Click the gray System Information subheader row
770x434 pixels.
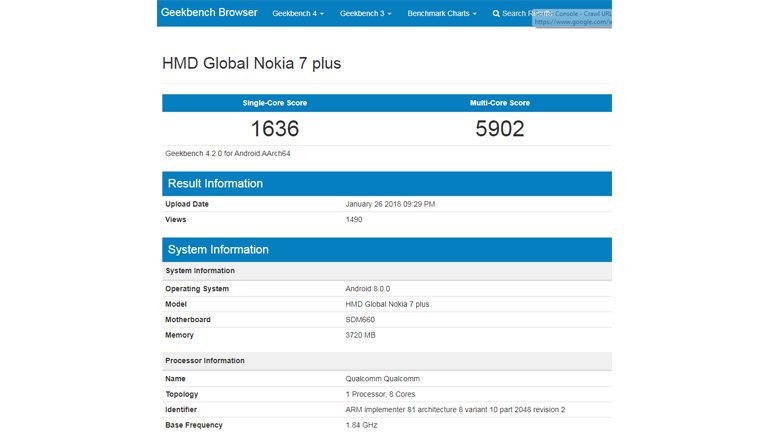(x=387, y=271)
